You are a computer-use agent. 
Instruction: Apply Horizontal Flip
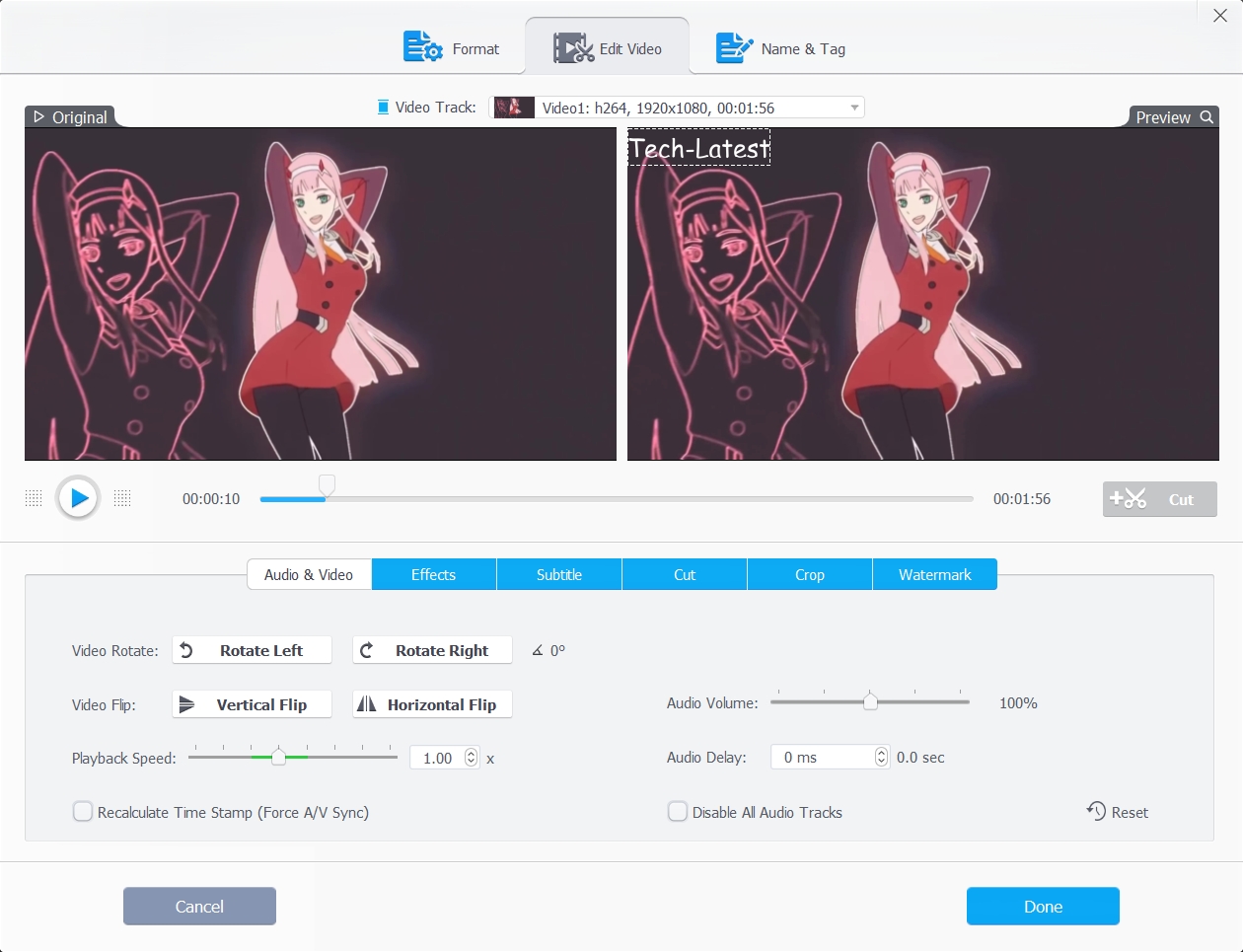pos(432,704)
